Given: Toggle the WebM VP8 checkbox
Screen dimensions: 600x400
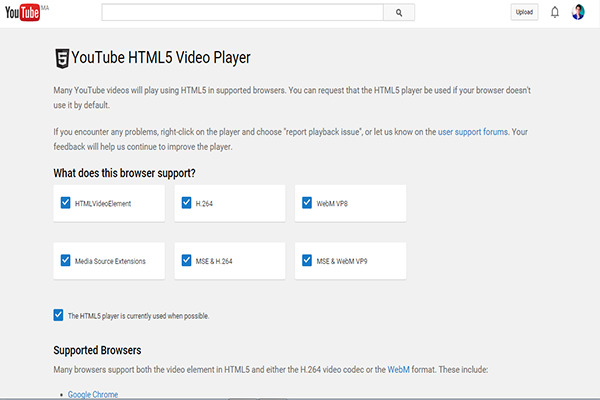Looking at the screenshot, I should coord(307,203).
